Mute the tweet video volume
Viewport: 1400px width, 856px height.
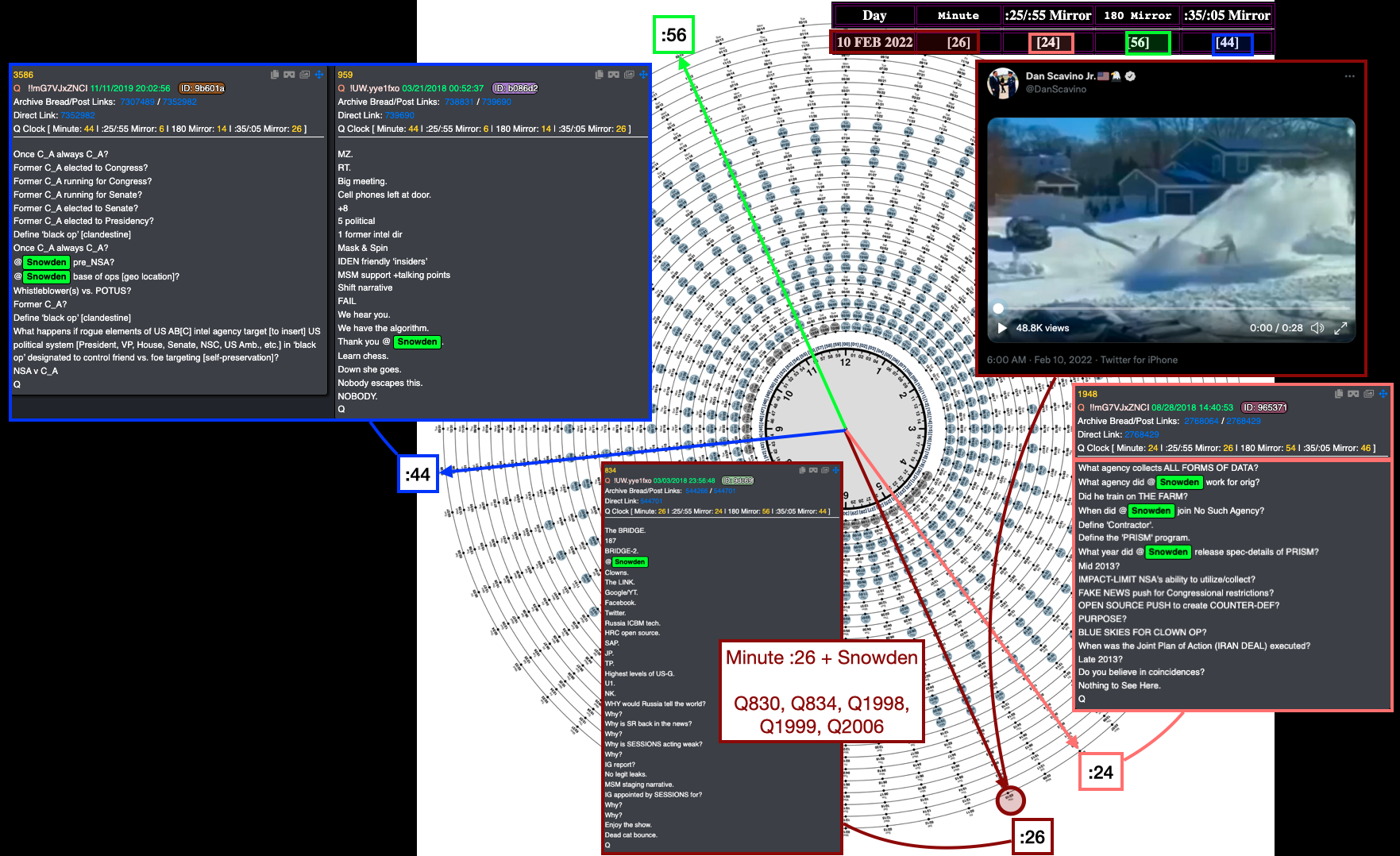click(x=1317, y=328)
